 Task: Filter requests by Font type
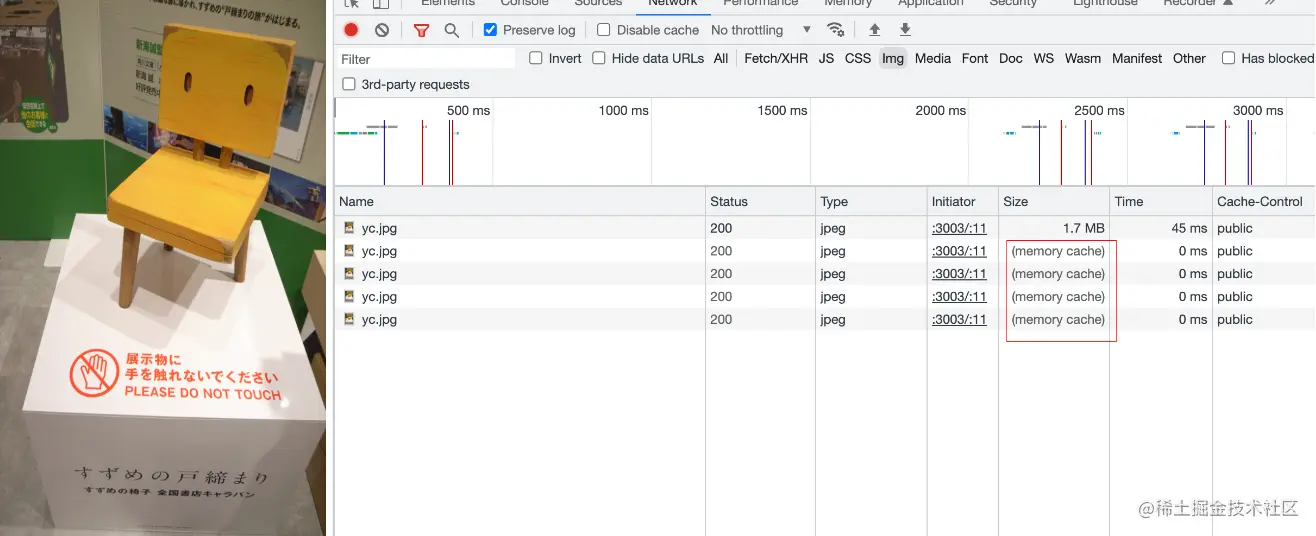(975, 58)
